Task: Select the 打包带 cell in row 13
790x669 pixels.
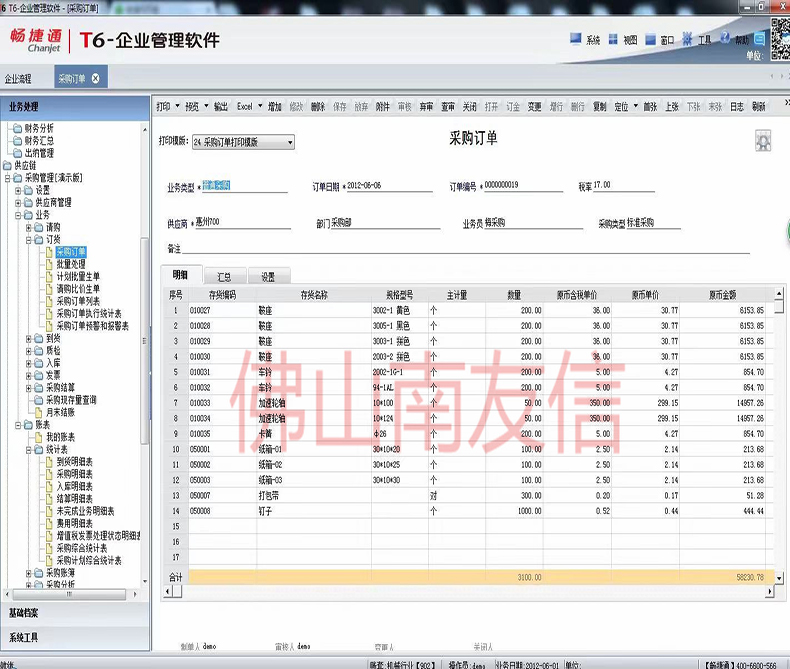Action: (314, 496)
